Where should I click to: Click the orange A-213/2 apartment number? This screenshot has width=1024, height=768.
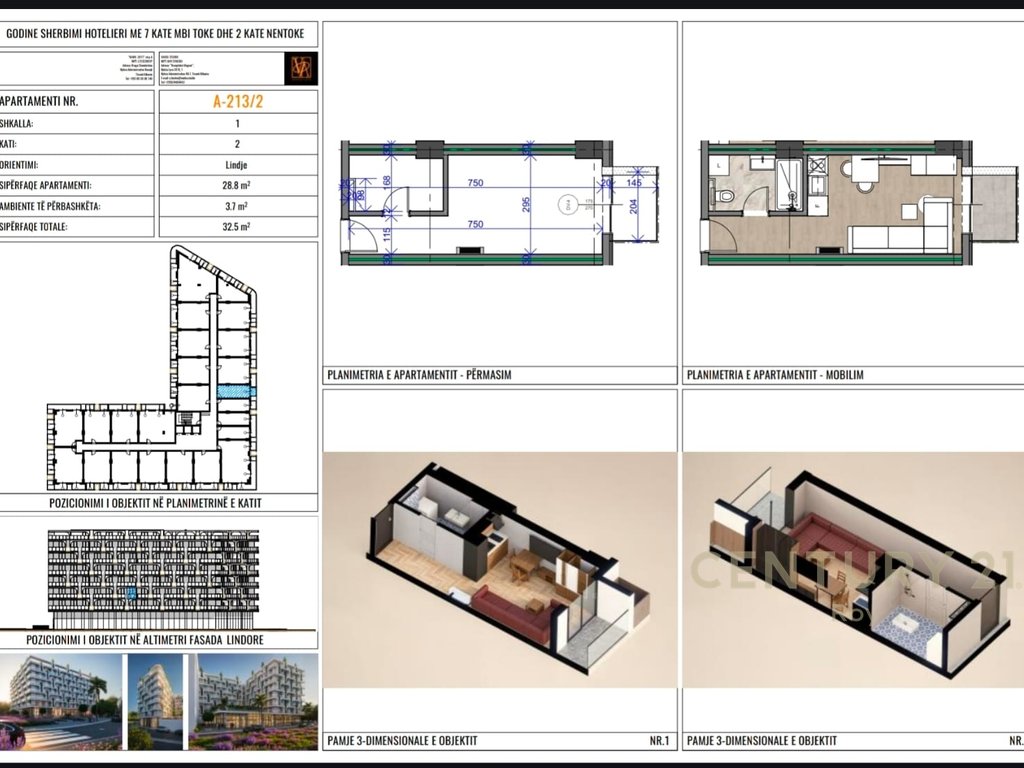(238, 100)
